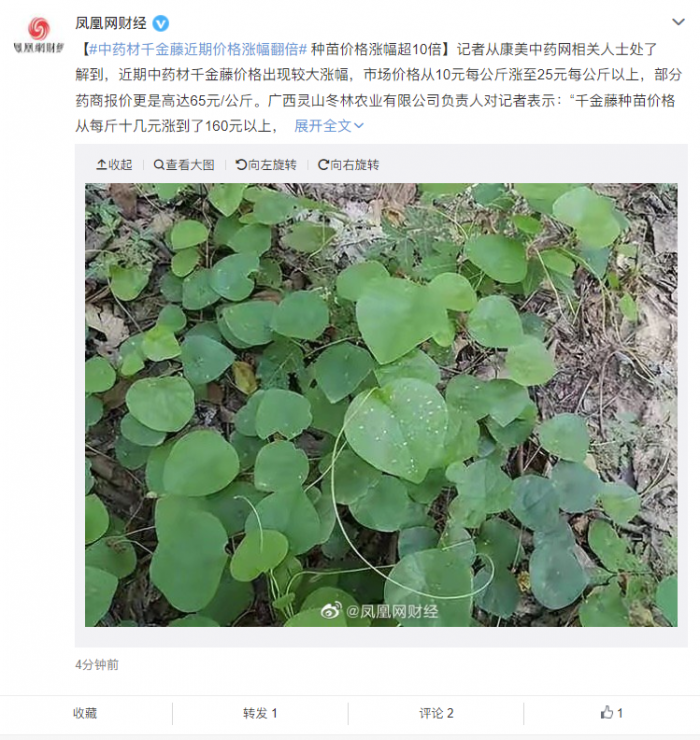The height and width of the screenshot is (740, 700).
Task: Click the magnifier icon beside 查看大图
Action: pos(159,165)
